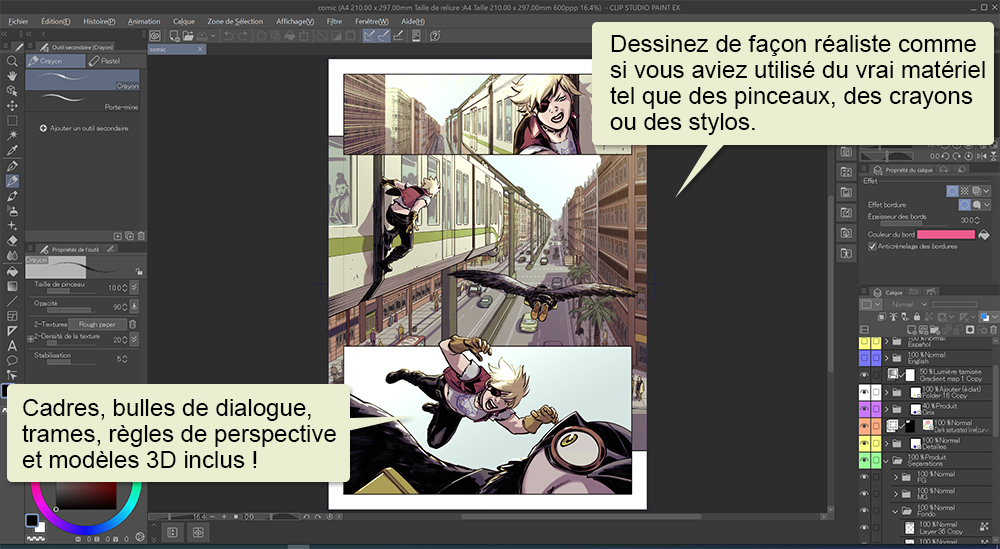Image resolution: width=1000 pixels, height=549 pixels.
Task: Open the Calque menu
Action: point(184,20)
